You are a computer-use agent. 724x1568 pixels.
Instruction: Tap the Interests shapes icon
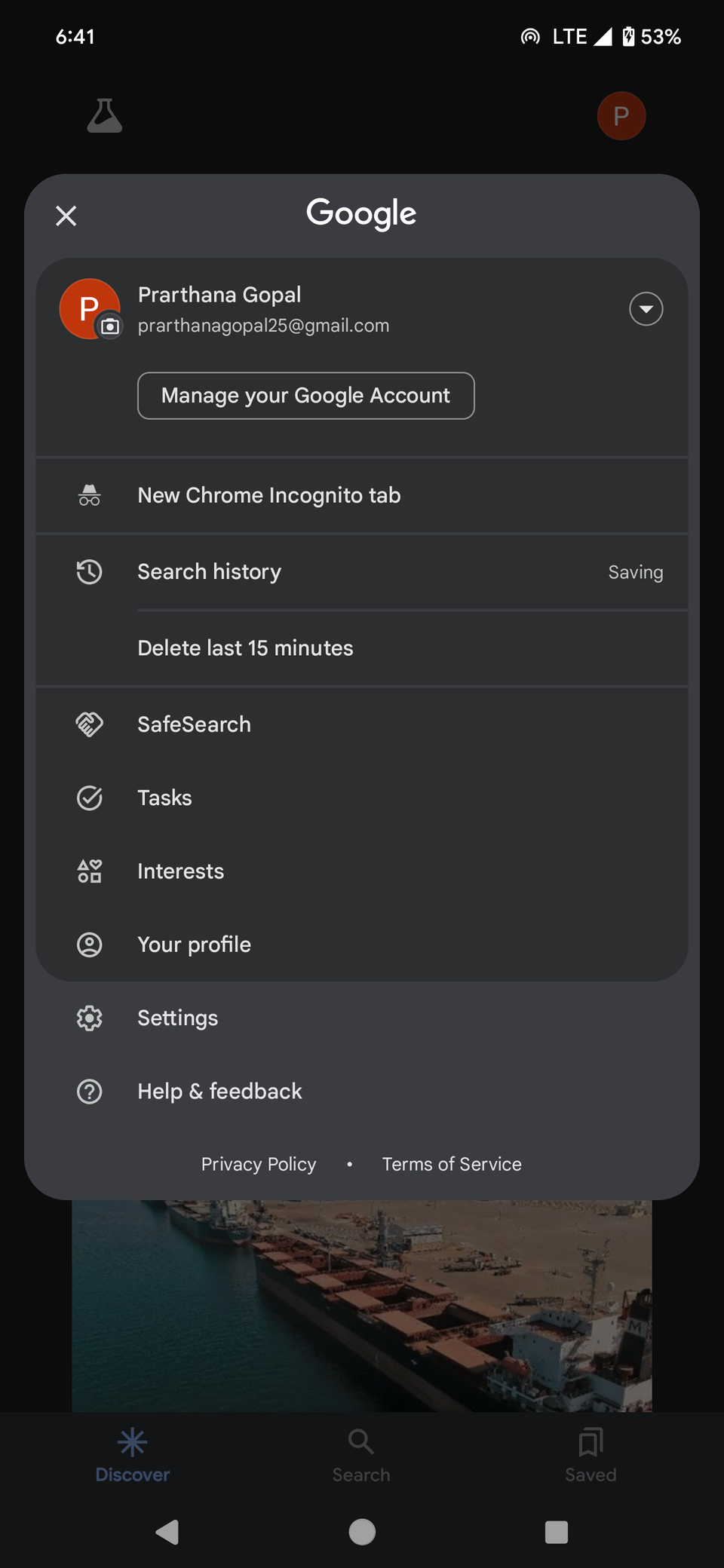90,871
